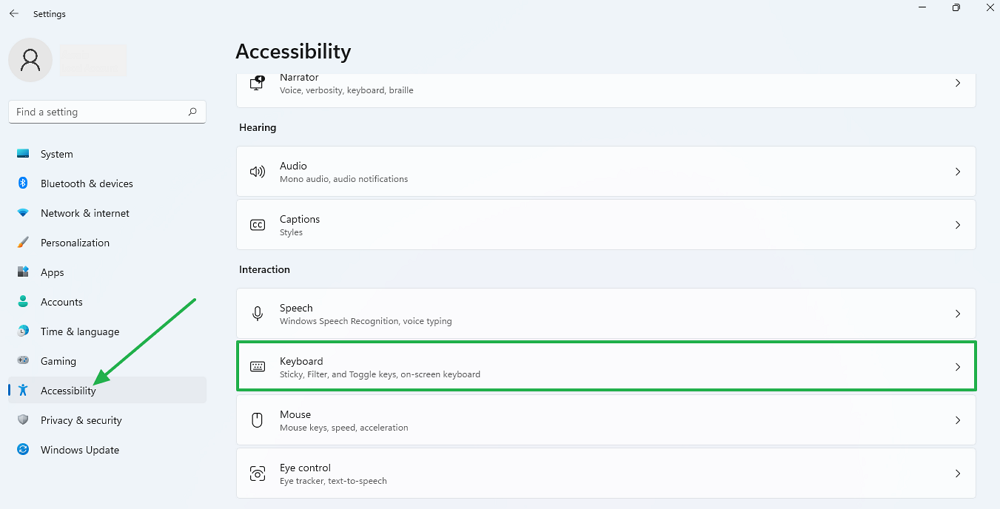Click 'Mouse keys, speed, acceleration' text
This screenshot has height=509, width=1000.
pyautogui.click(x=344, y=428)
